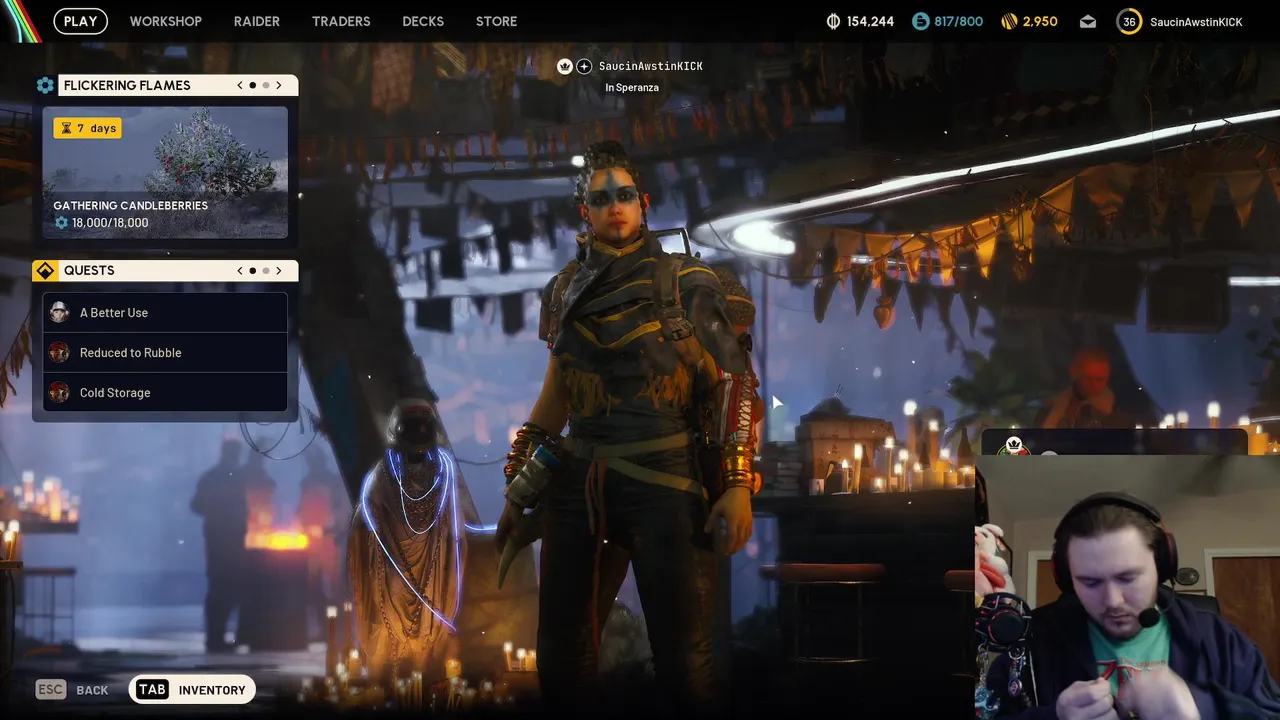Open the Cold Storage quest
This screenshot has height=720, width=1280.
pos(165,392)
